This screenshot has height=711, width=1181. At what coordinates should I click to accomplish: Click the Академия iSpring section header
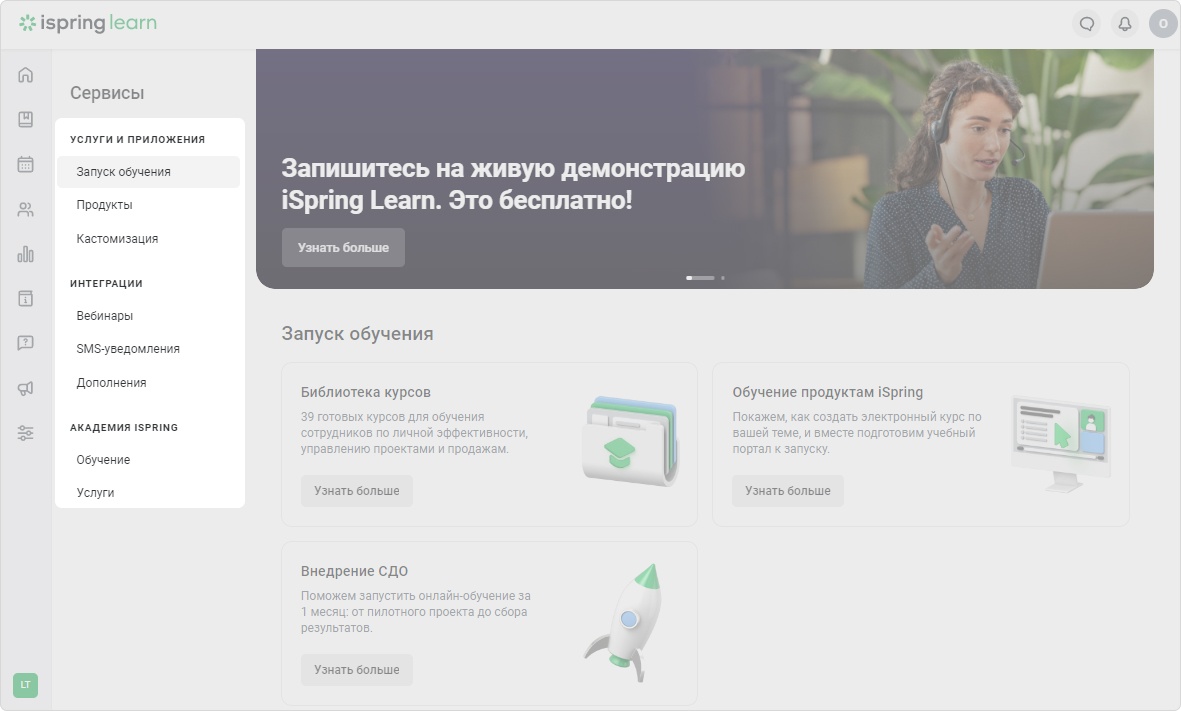[x=124, y=427]
